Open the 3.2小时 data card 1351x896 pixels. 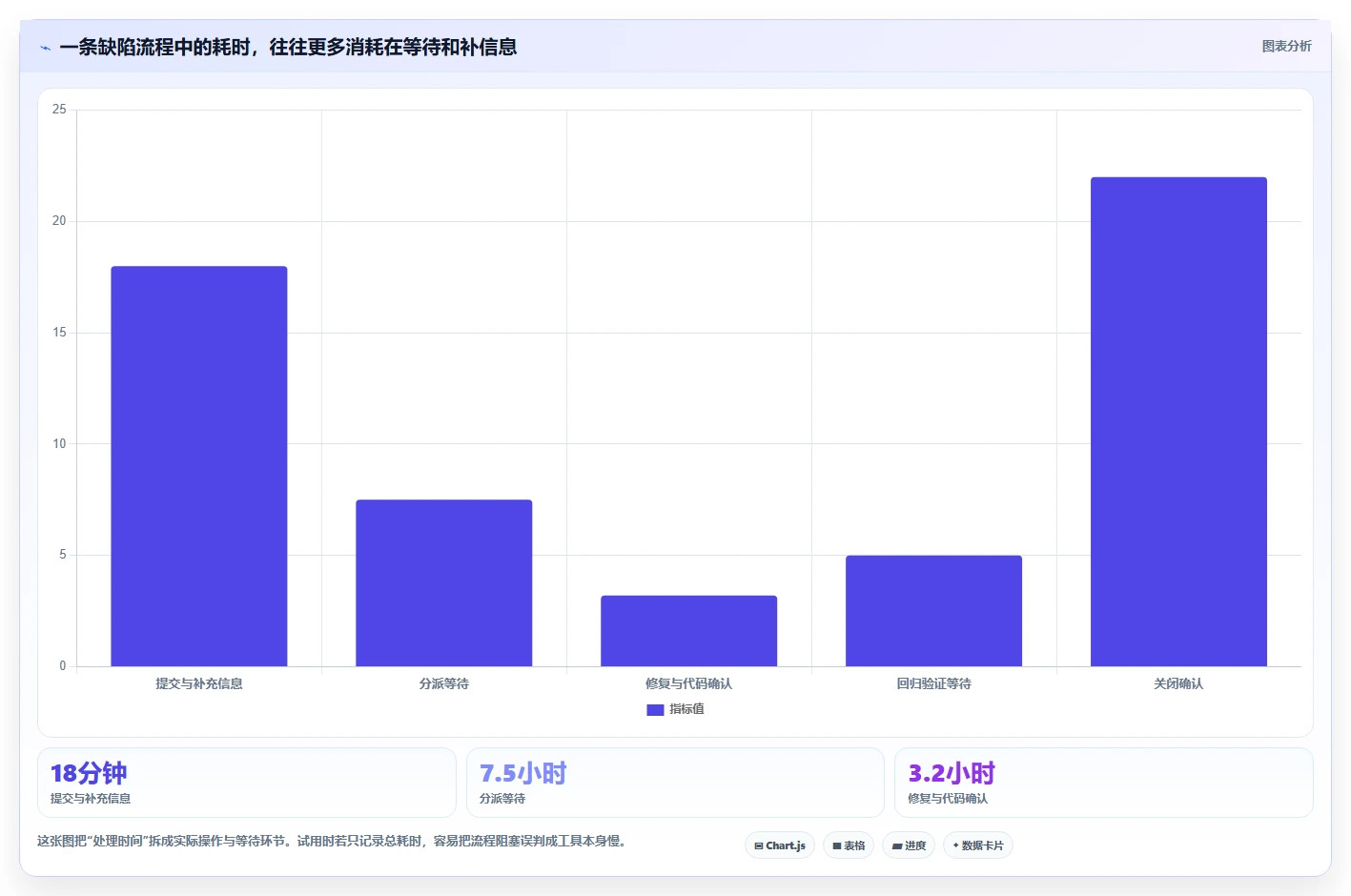tap(1104, 783)
